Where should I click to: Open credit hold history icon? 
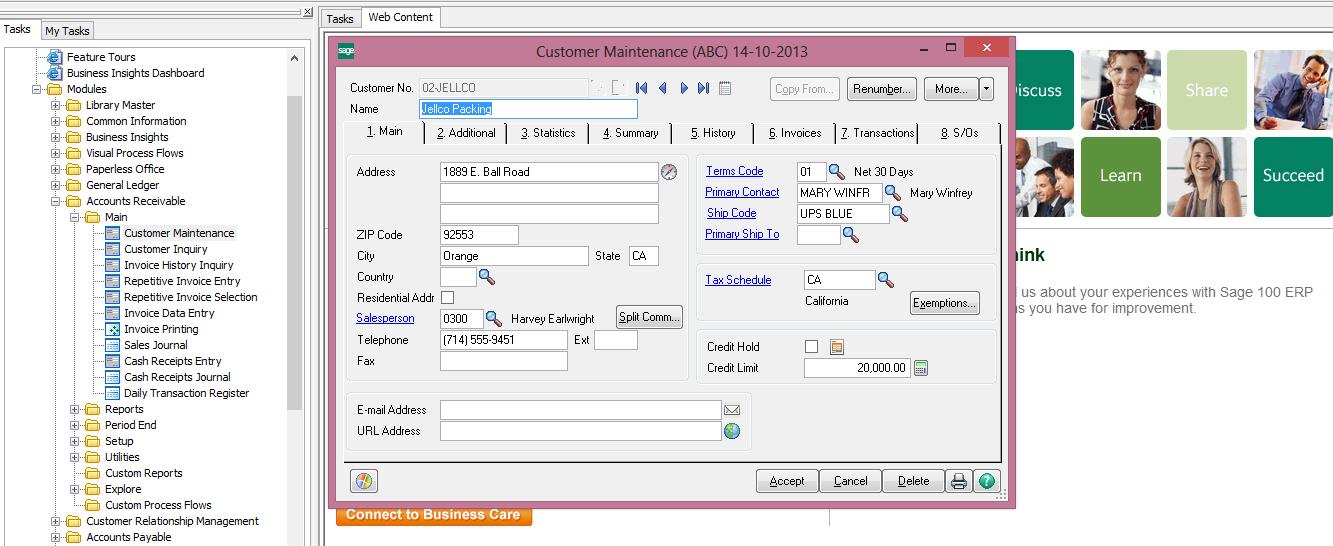[837, 347]
